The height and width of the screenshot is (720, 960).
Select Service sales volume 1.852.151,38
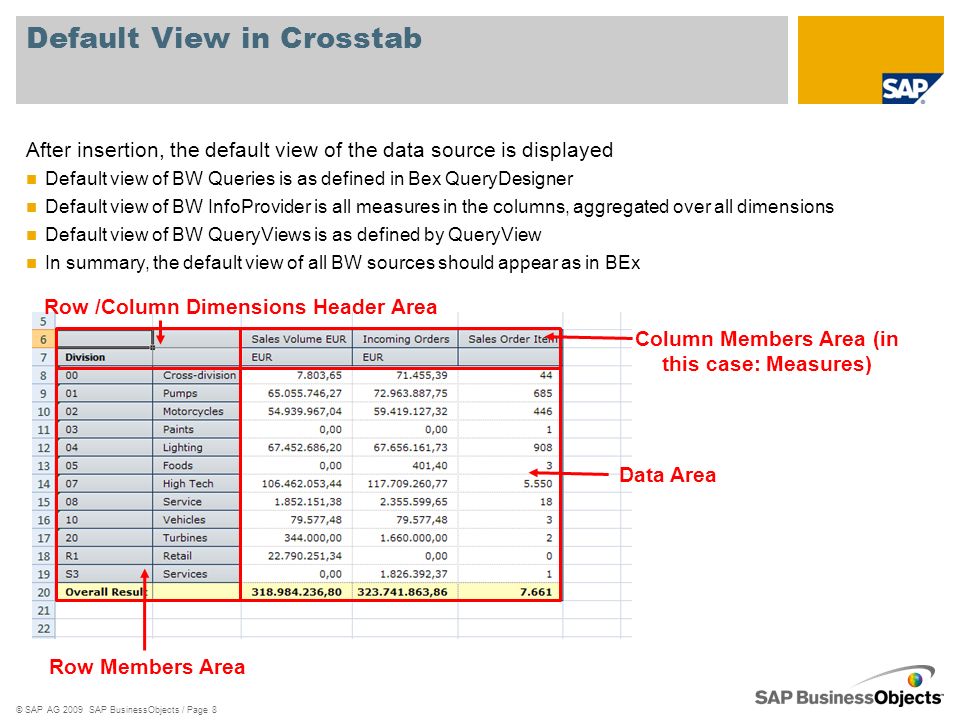click(297, 501)
